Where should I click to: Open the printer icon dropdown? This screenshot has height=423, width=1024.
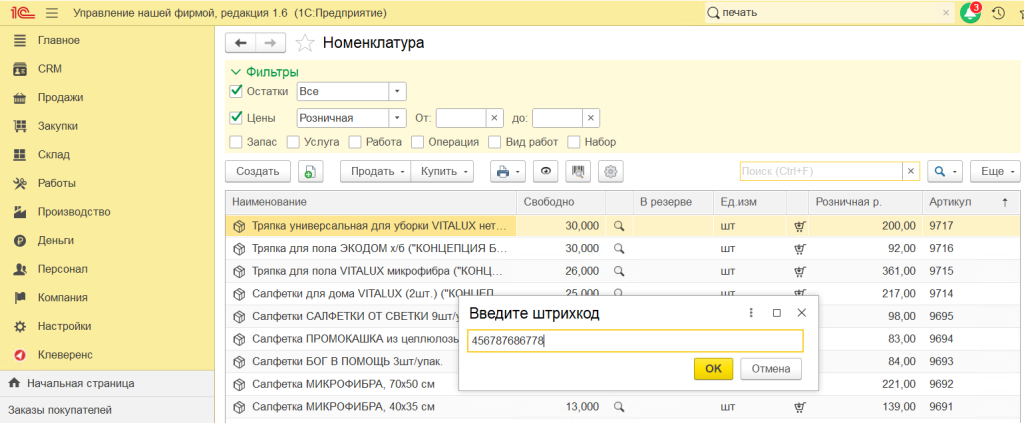(x=508, y=172)
